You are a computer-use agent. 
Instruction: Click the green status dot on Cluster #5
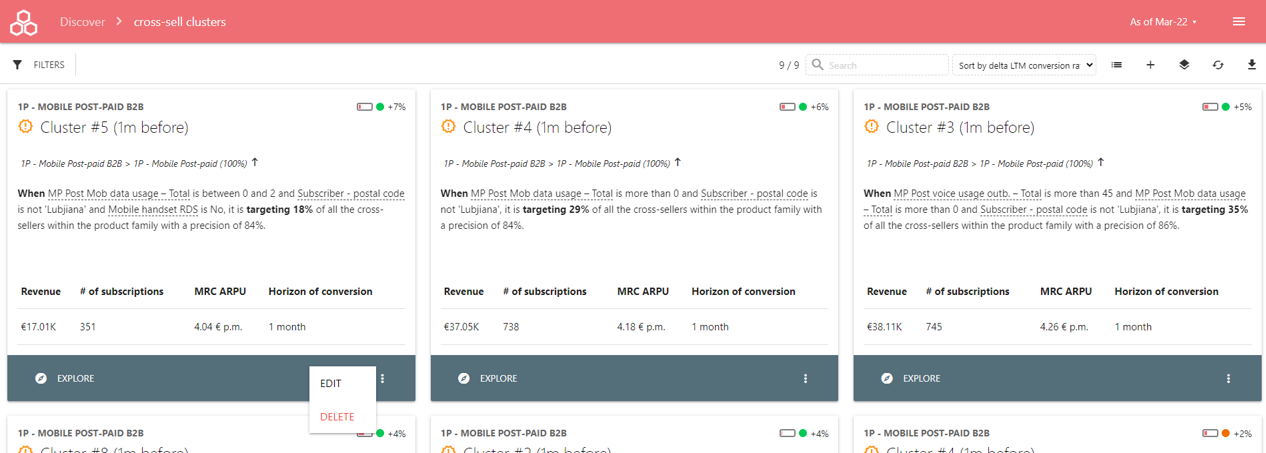pos(380,107)
